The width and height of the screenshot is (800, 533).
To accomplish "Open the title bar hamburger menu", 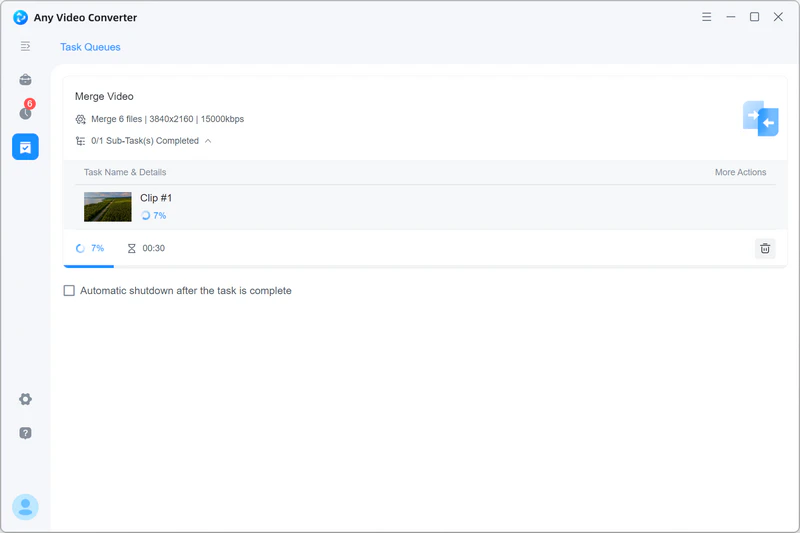I will point(707,17).
